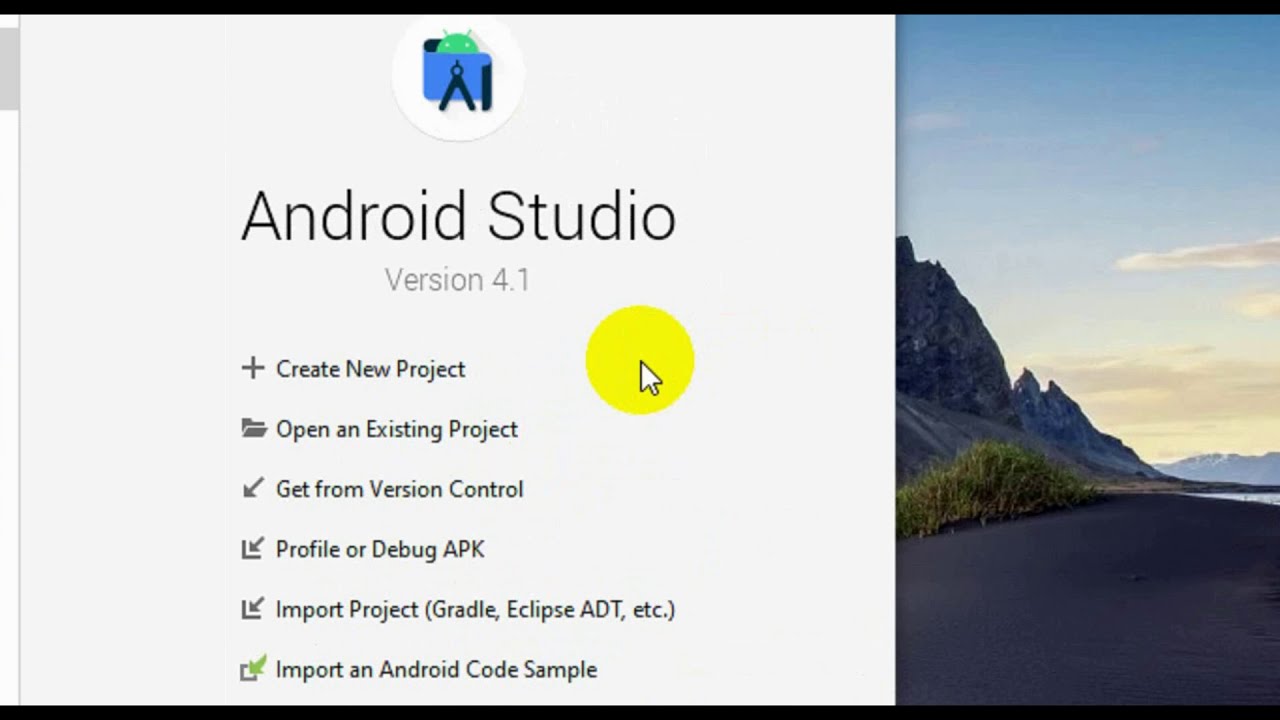Click the green-arrow icon beside Import an Android Code Sample

(x=253, y=668)
